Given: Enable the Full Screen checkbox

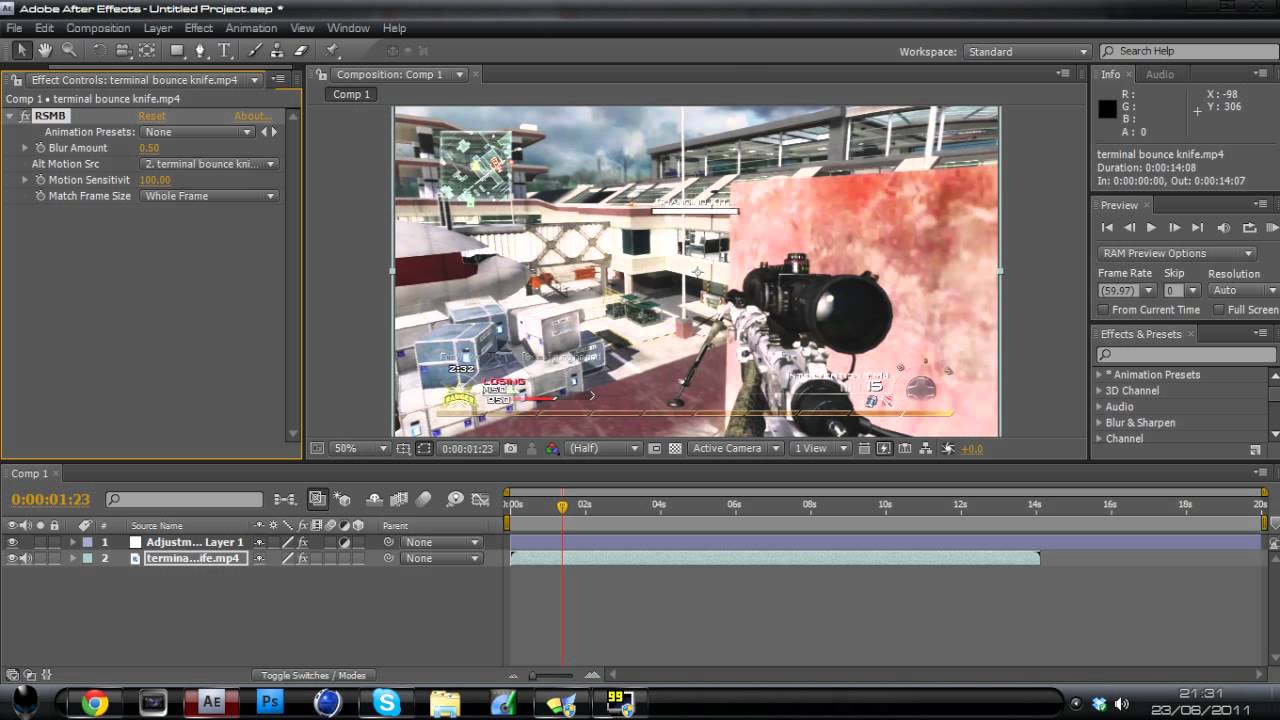Looking at the screenshot, I should [1218, 310].
